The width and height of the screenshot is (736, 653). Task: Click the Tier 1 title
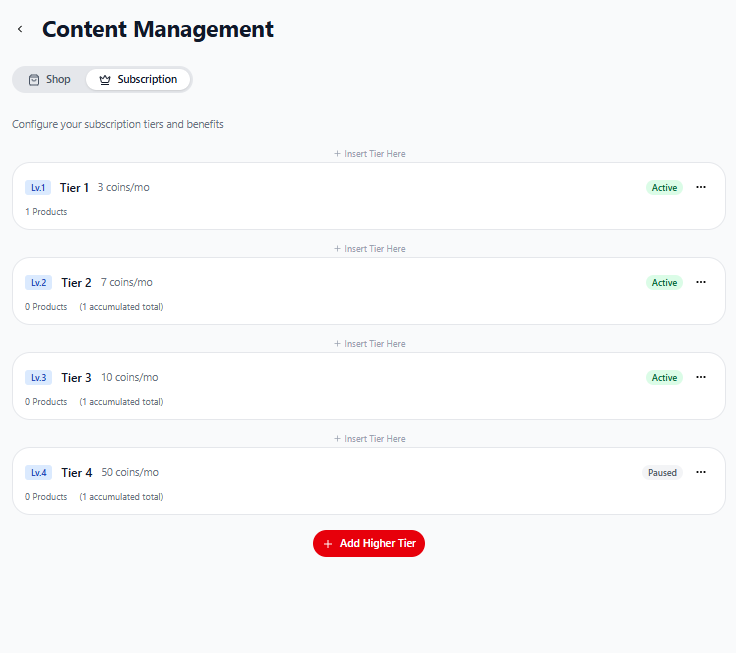[74, 188]
